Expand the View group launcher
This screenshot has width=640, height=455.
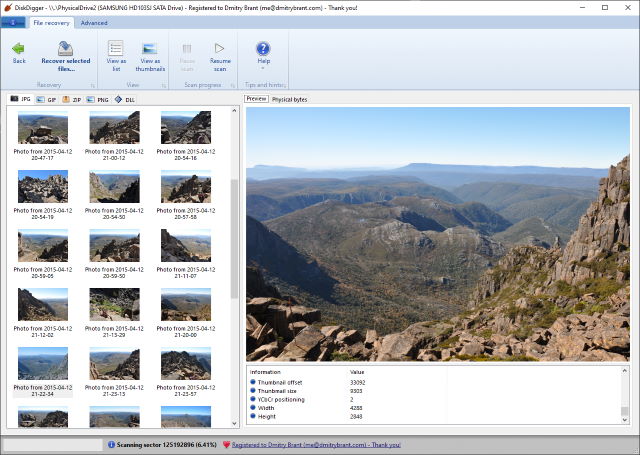click(164, 85)
